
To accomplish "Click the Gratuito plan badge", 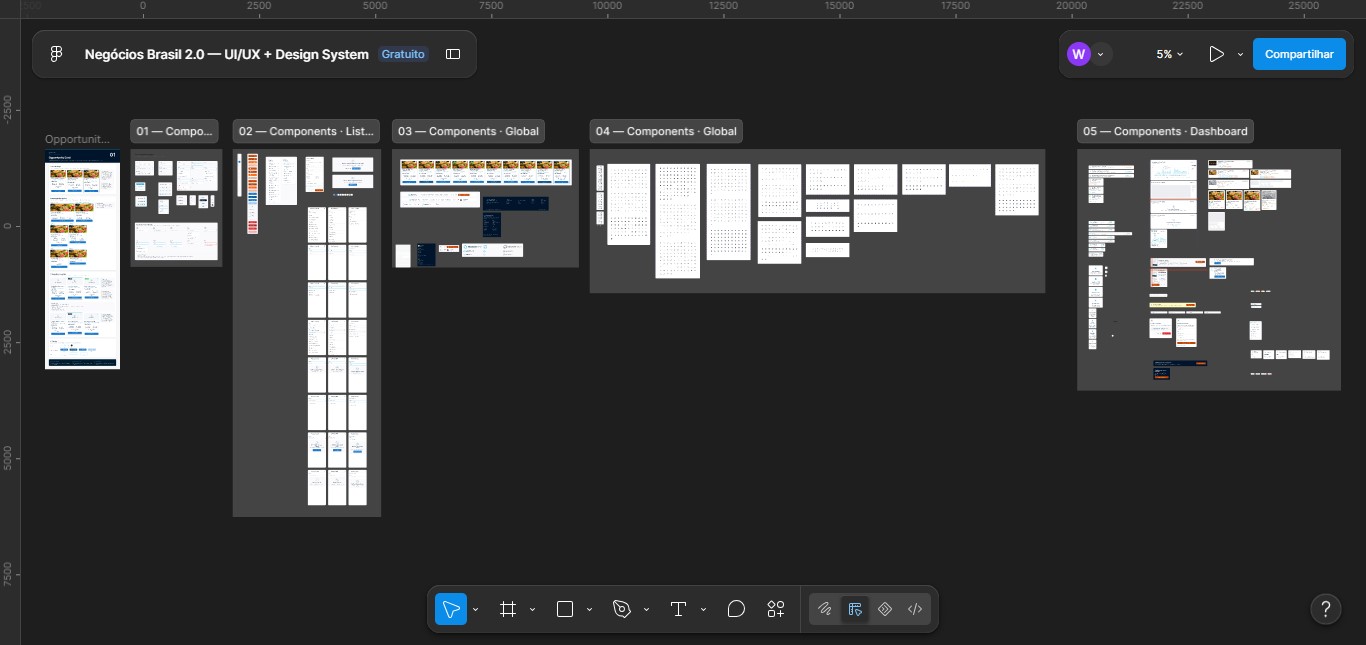I will point(403,54).
